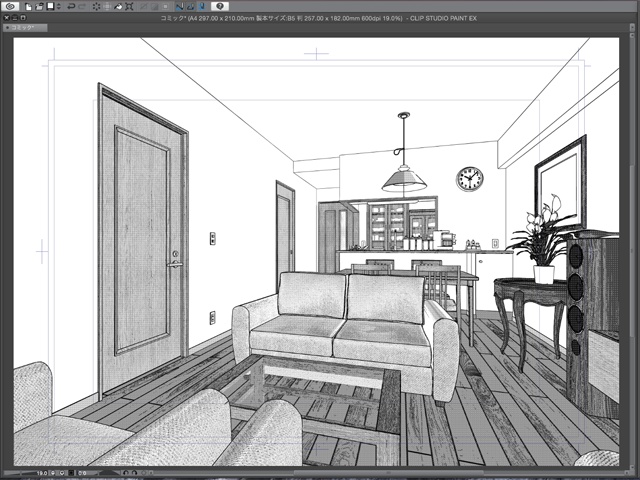The image size is (640, 480).
Task: Fit canvas to screen button
Action: 71,473
